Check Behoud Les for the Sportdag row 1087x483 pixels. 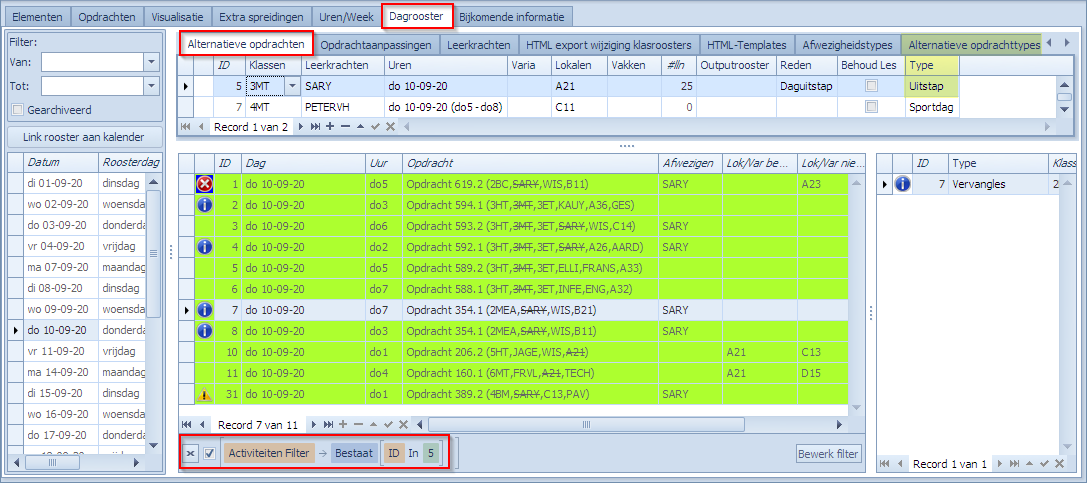(x=871, y=107)
